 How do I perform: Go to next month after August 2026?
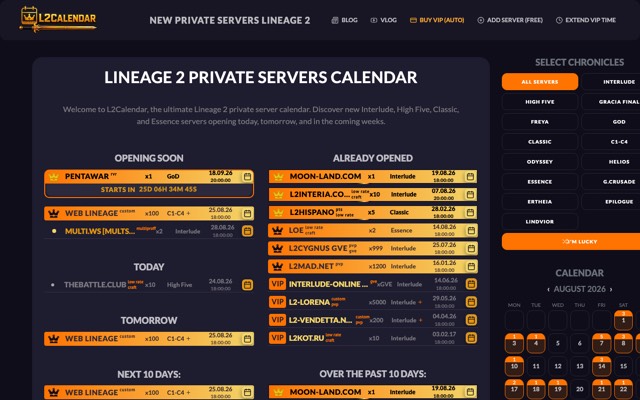click(x=611, y=289)
